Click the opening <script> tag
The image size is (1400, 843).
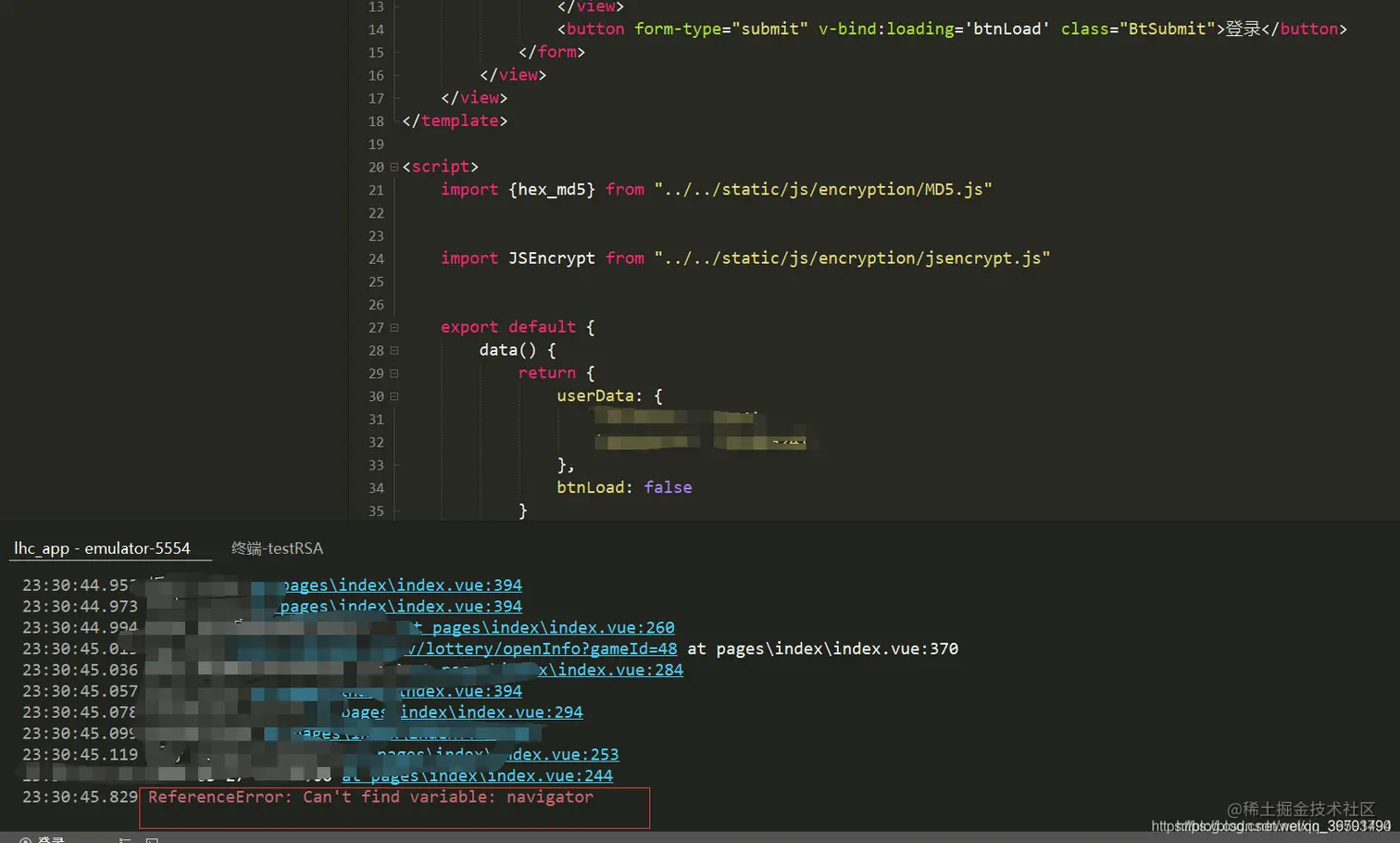pos(441,167)
